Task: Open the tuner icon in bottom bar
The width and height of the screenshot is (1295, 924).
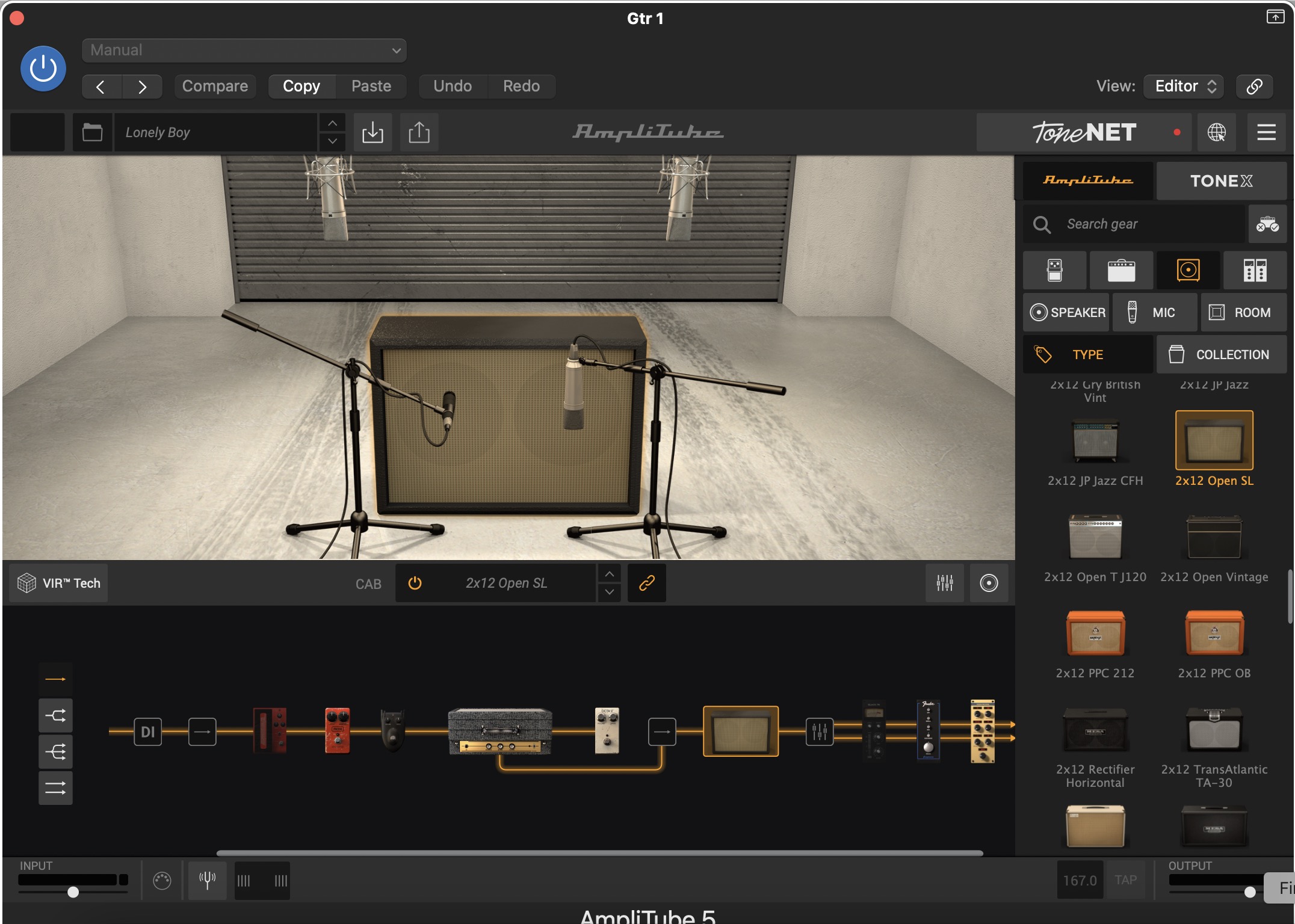Action: pos(207,881)
